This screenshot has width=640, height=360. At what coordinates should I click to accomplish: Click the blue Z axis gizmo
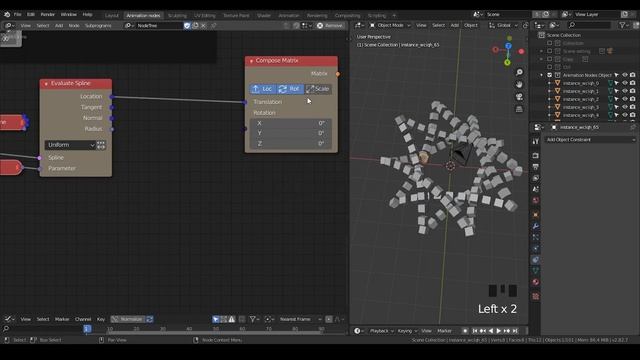[x=508, y=46]
